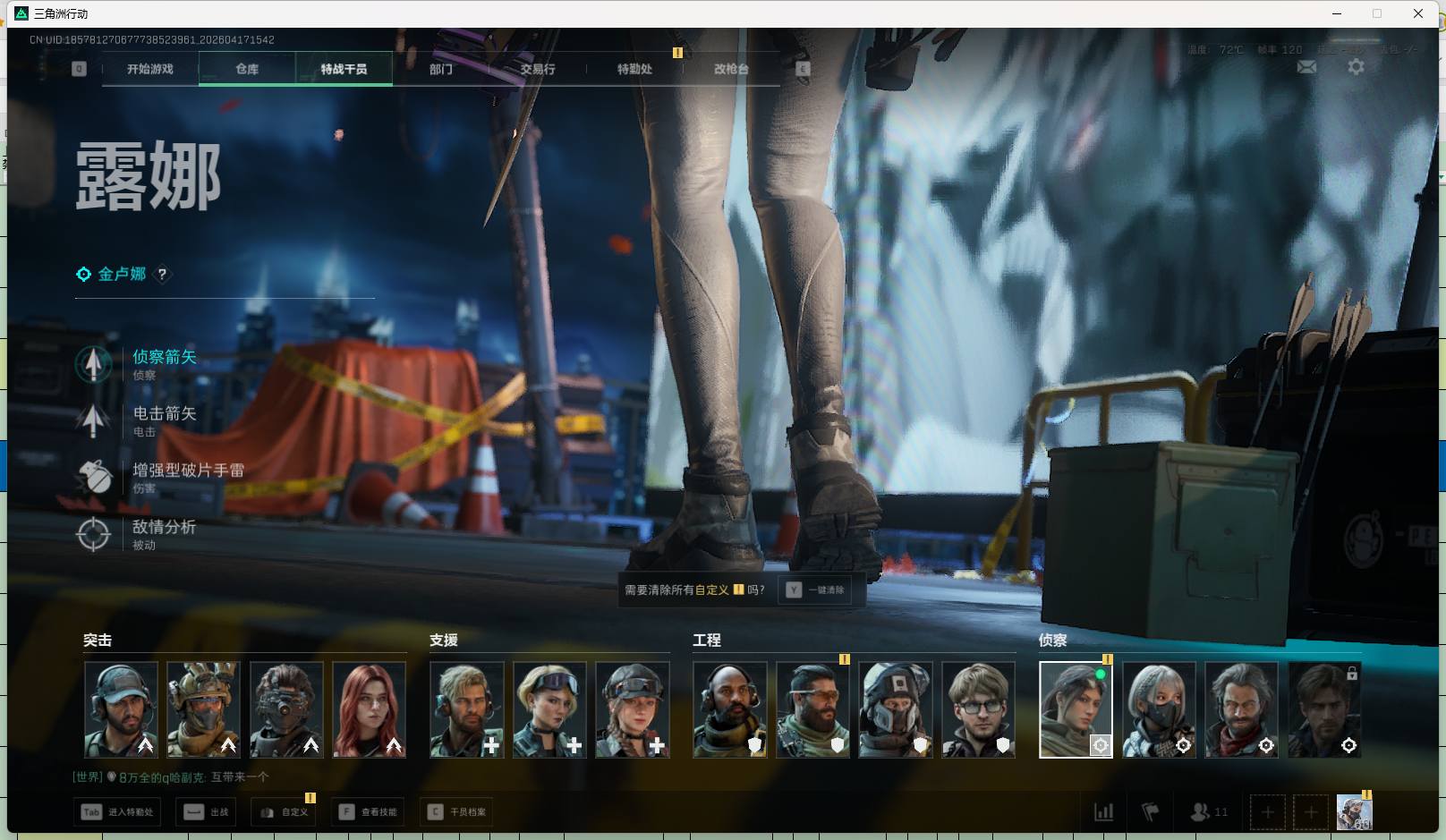Select the red-haired operator portrait in 突击
Image resolution: width=1446 pixels, height=840 pixels.
pyautogui.click(x=369, y=709)
